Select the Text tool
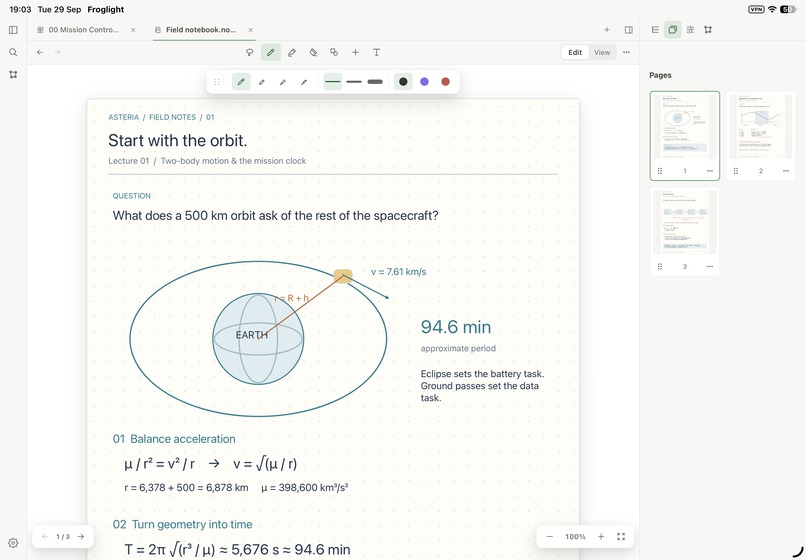 pos(376,52)
